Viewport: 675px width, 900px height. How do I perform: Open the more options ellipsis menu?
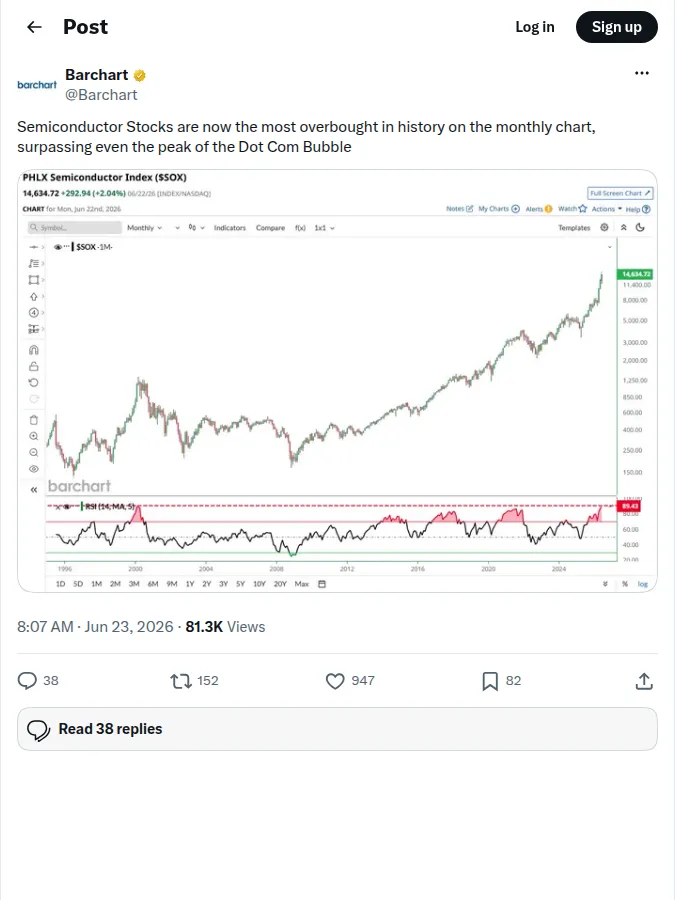(x=642, y=73)
